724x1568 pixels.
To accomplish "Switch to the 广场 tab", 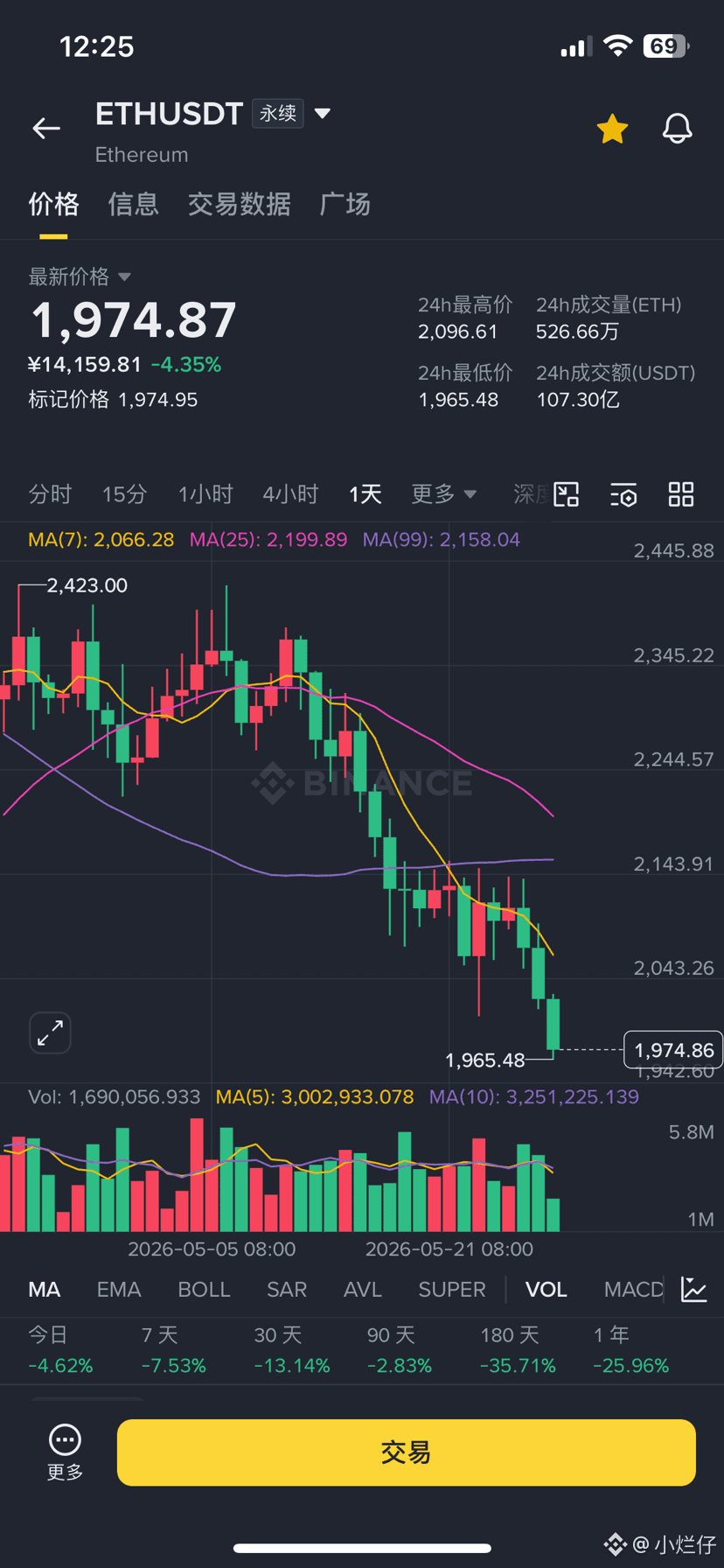I will tap(345, 204).
